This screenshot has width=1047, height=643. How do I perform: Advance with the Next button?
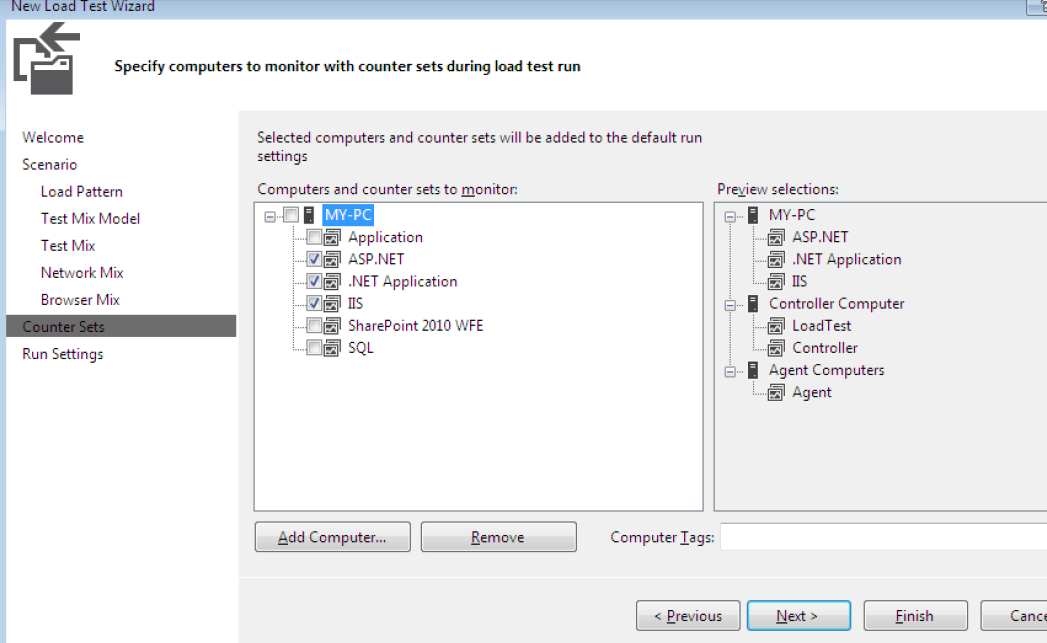click(x=799, y=616)
